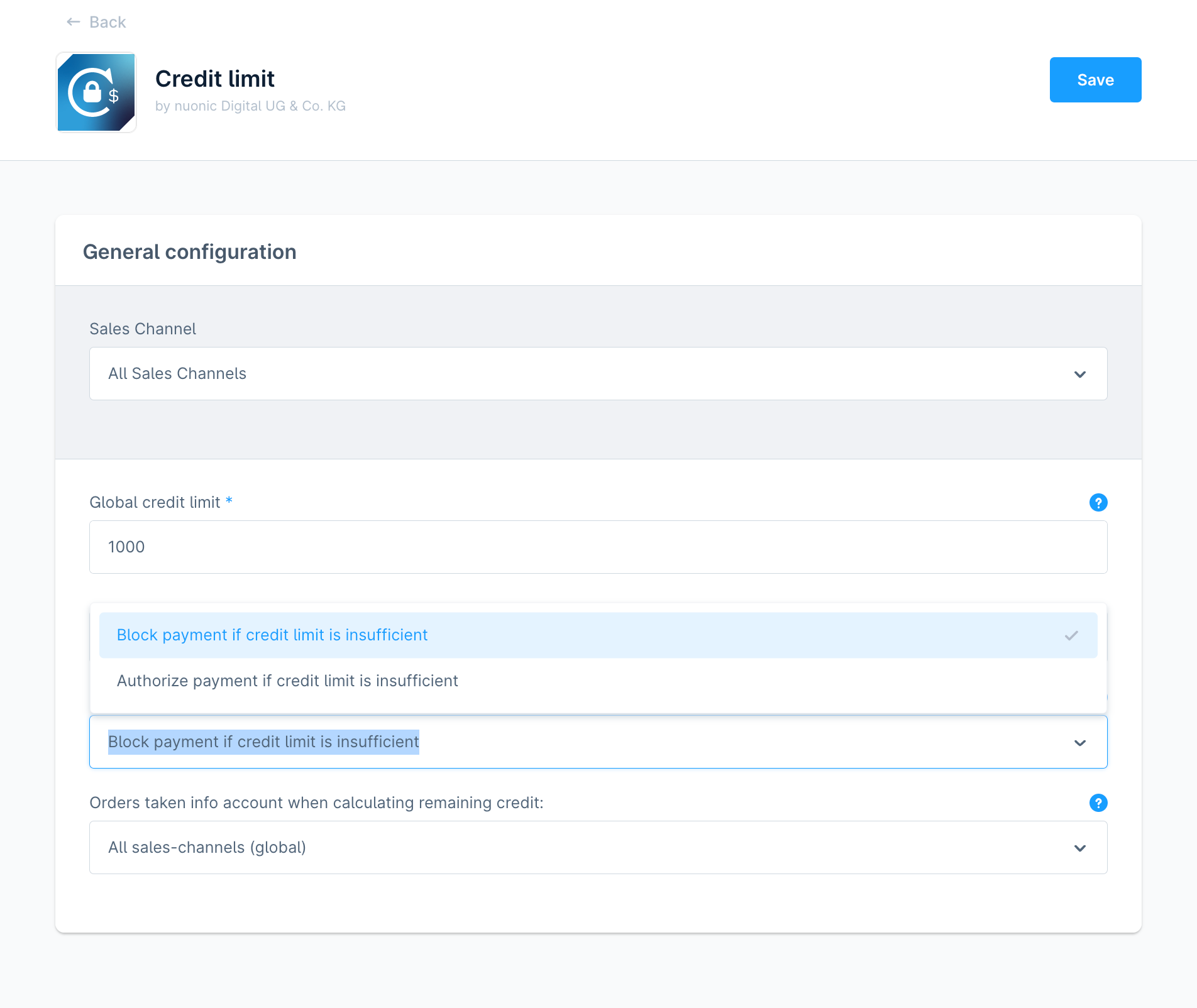Viewport: 1197px width, 1008px height.
Task: Open the All Sales Channels select box
Action: [x=598, y=373]
